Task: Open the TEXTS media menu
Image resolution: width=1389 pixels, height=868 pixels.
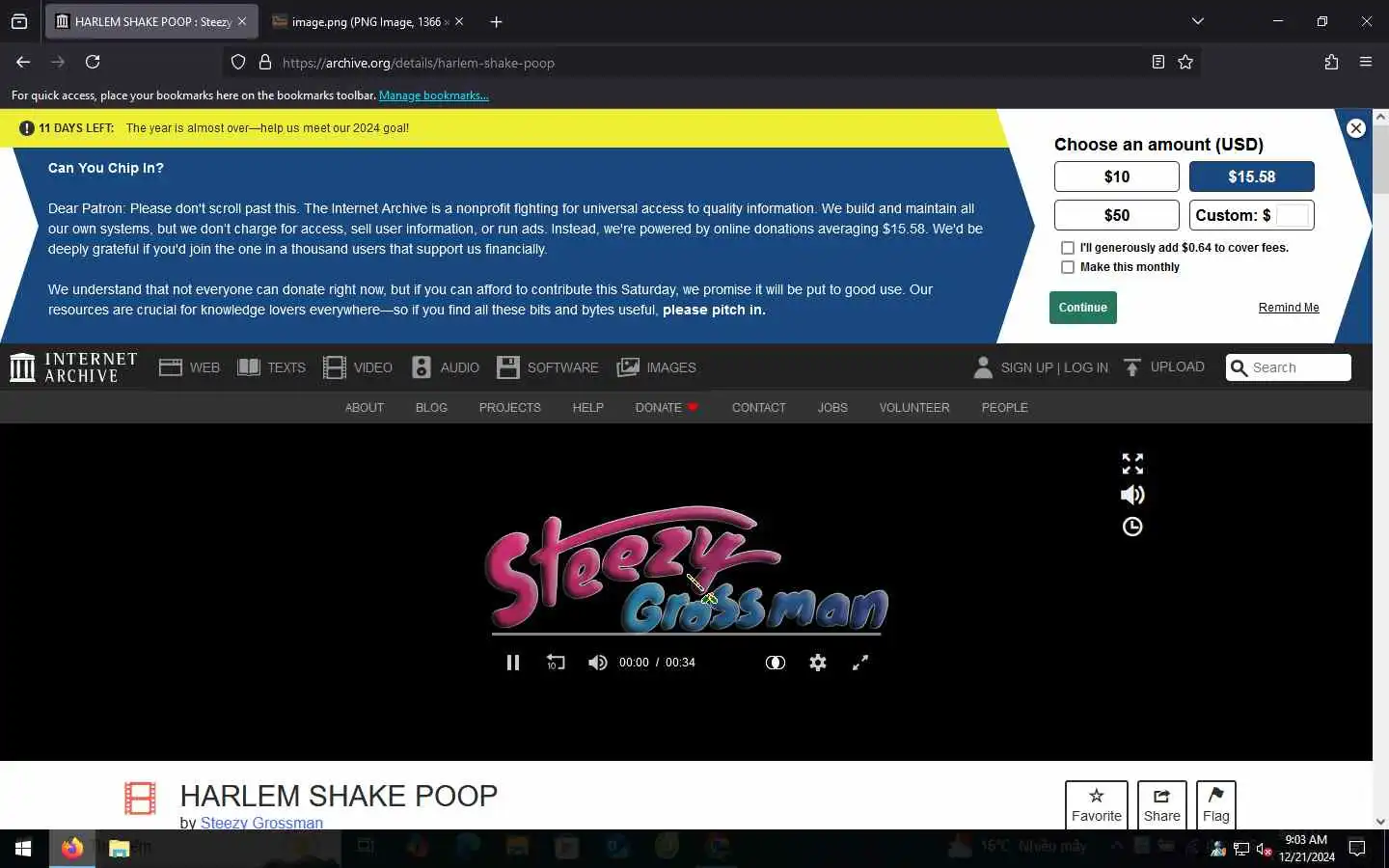Action: click(271, 367)
